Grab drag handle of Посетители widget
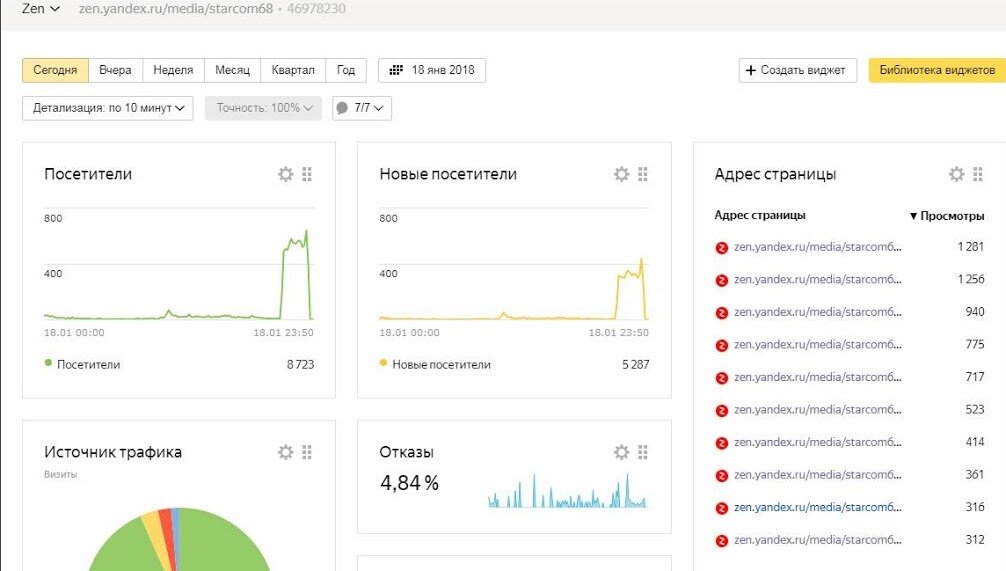The width and height of the screenshot is (1006, 571). point(307,174)
